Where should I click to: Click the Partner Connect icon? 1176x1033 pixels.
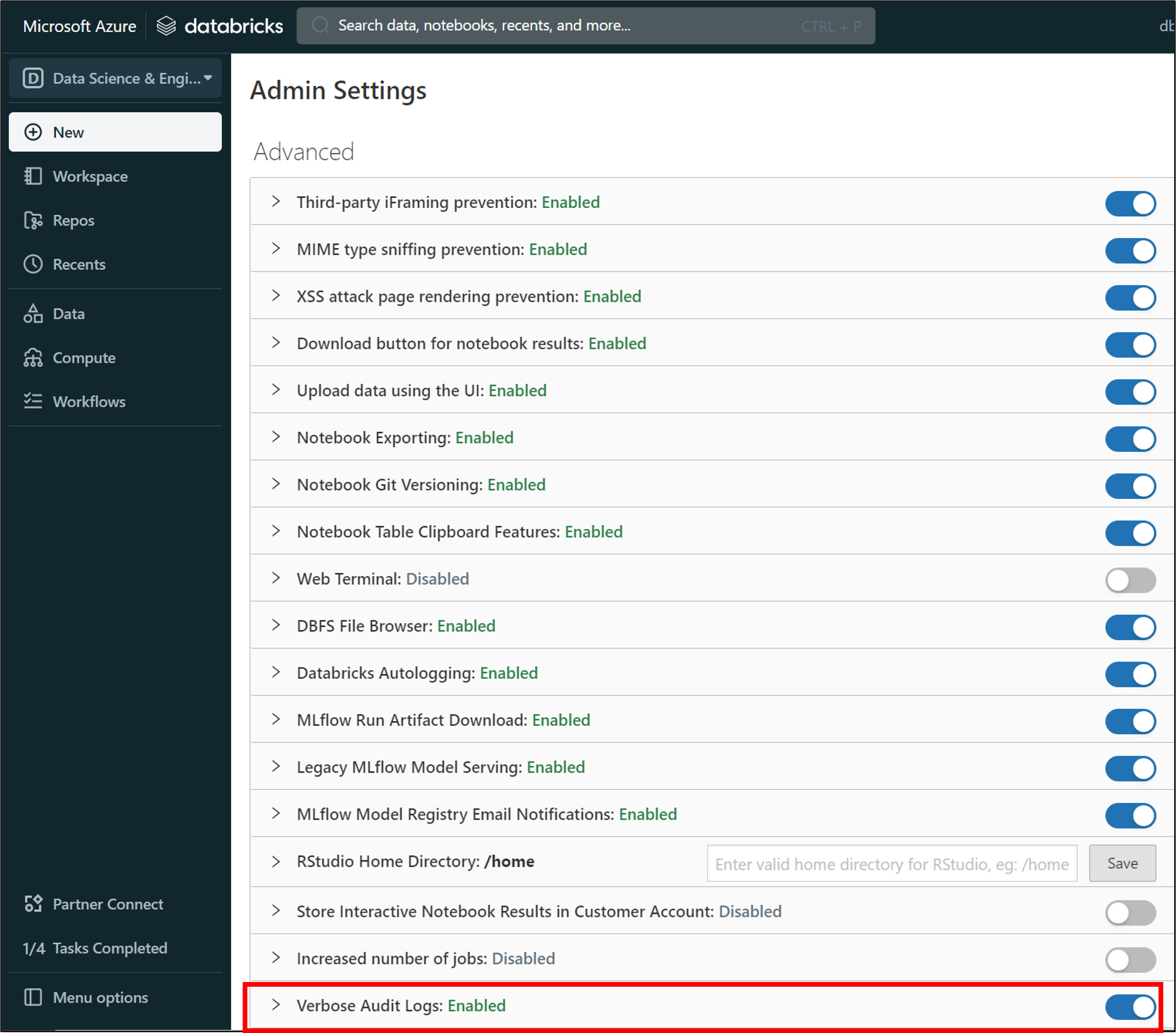[33, 904]
